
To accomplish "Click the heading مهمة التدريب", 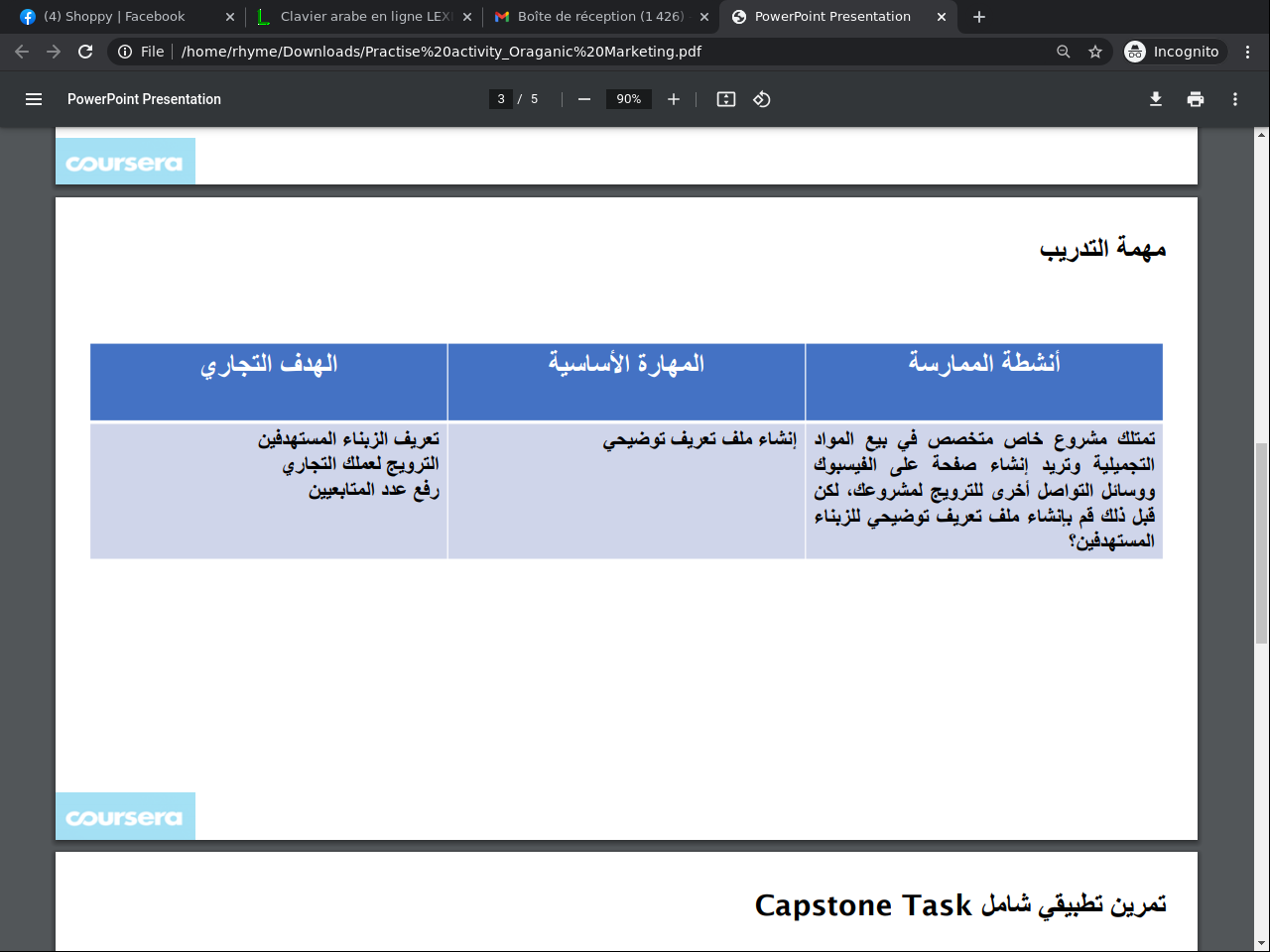I will pyautogui.click(x=1102, y=249).
